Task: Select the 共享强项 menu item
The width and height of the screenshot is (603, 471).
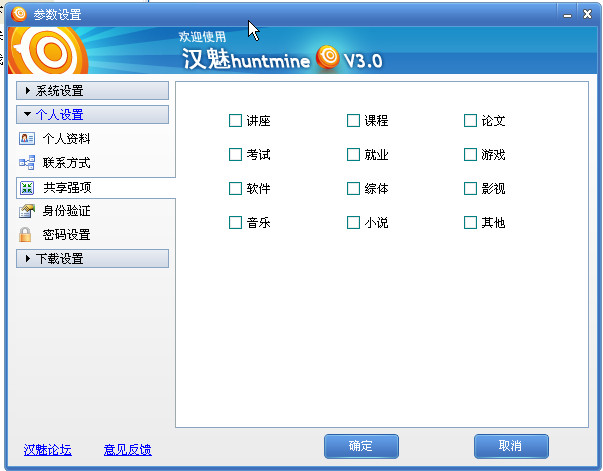Action: tap(95, 188)
